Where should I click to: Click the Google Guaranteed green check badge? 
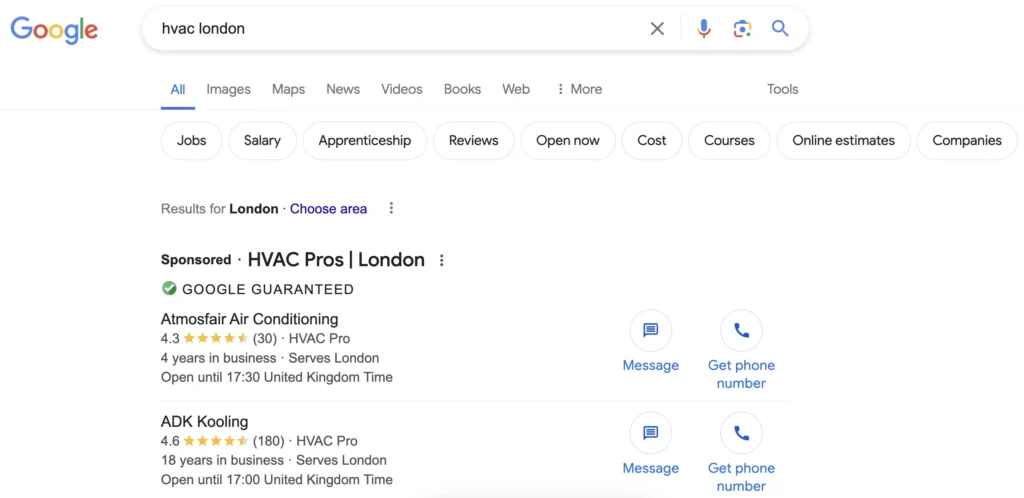(x=169, y=288)
